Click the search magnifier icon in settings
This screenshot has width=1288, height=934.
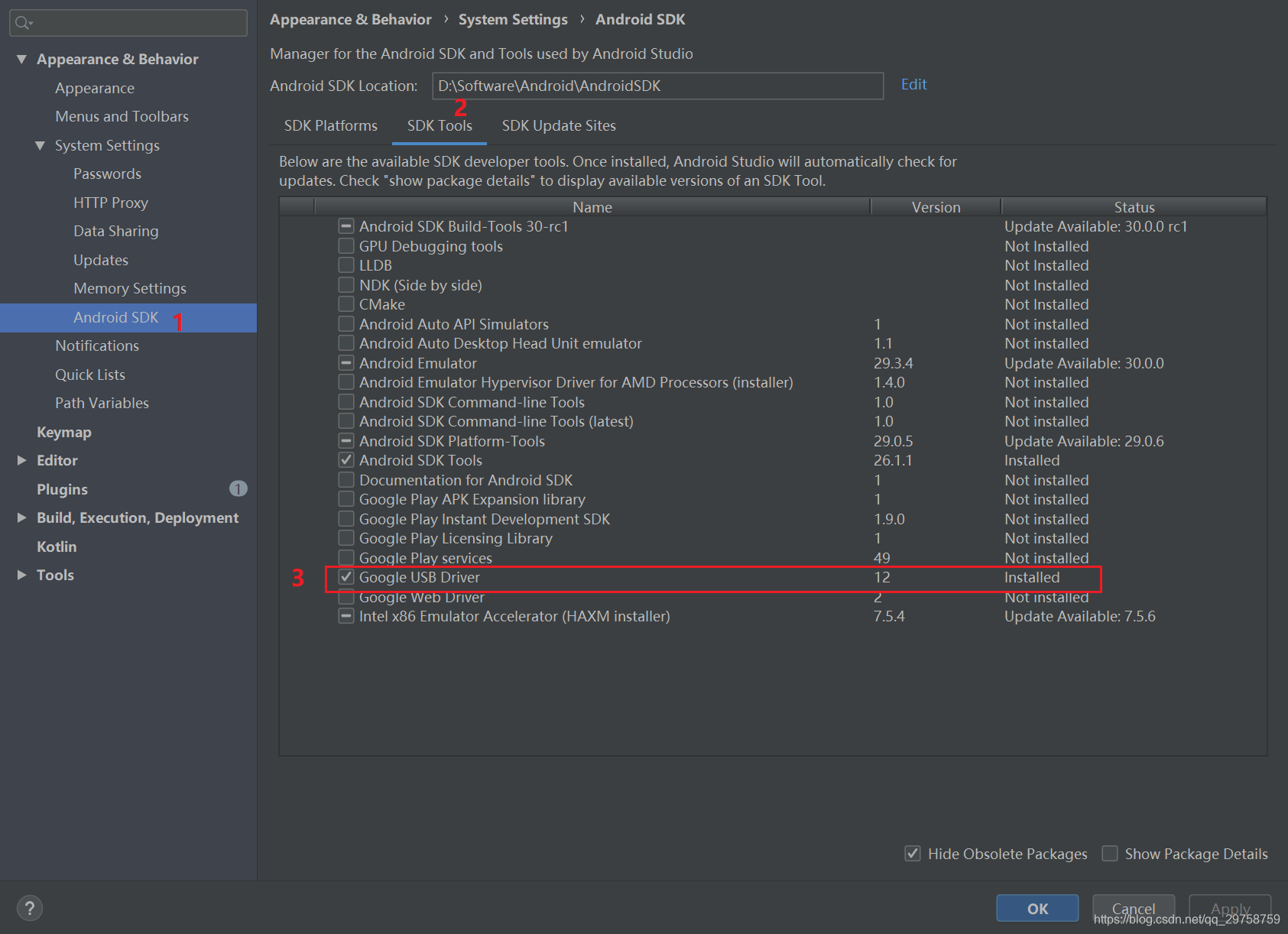pyautogui.click(x=23, y=23)
